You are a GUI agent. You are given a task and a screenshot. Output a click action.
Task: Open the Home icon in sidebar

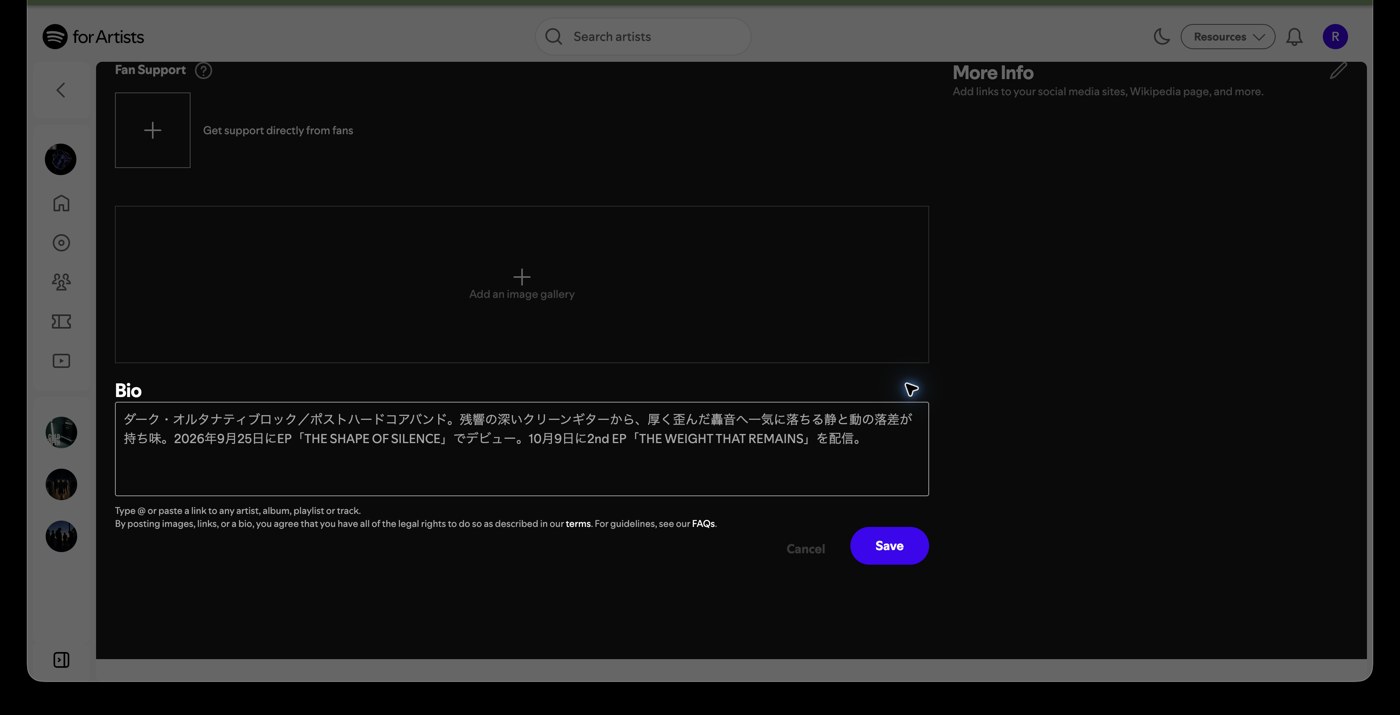pos(61,203)
